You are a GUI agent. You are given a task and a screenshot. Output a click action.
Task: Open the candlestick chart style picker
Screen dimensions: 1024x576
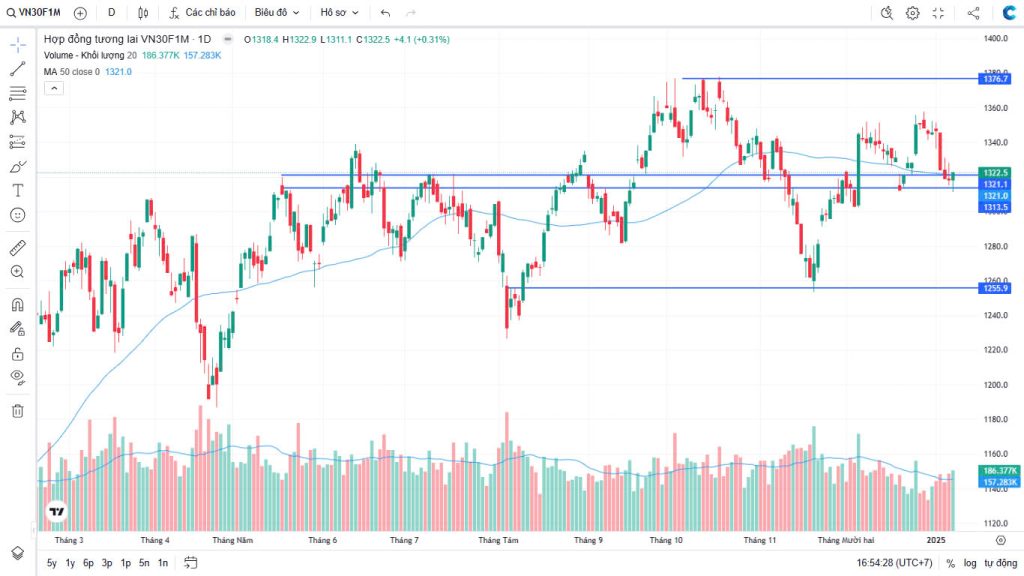tap(143, 13)
